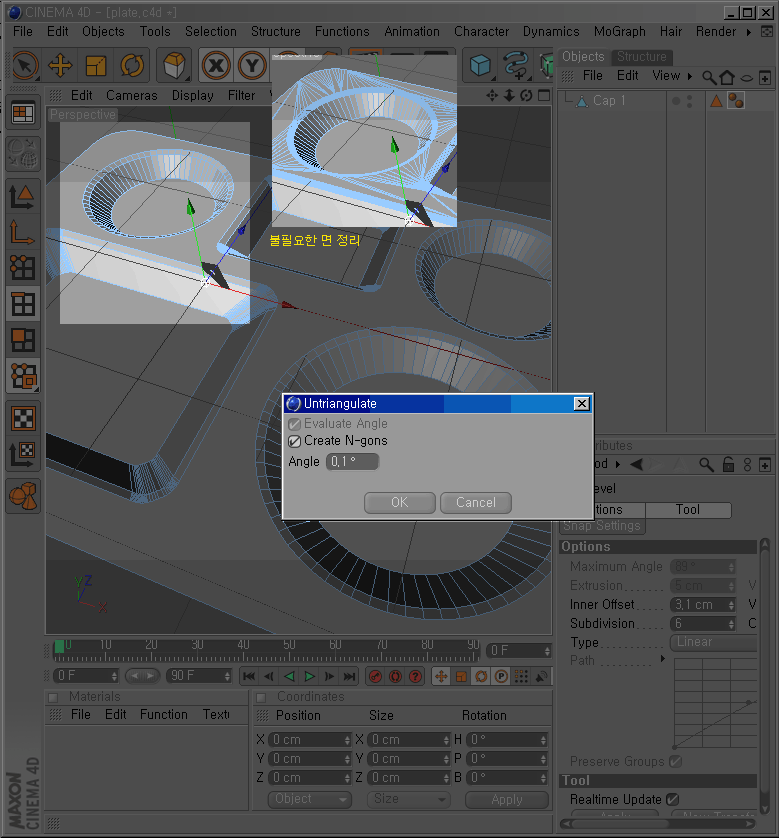The width and height of the screenshot is (779, 838).
Task: Toggle the Y axis lock
Action: [x=252, y=66]
